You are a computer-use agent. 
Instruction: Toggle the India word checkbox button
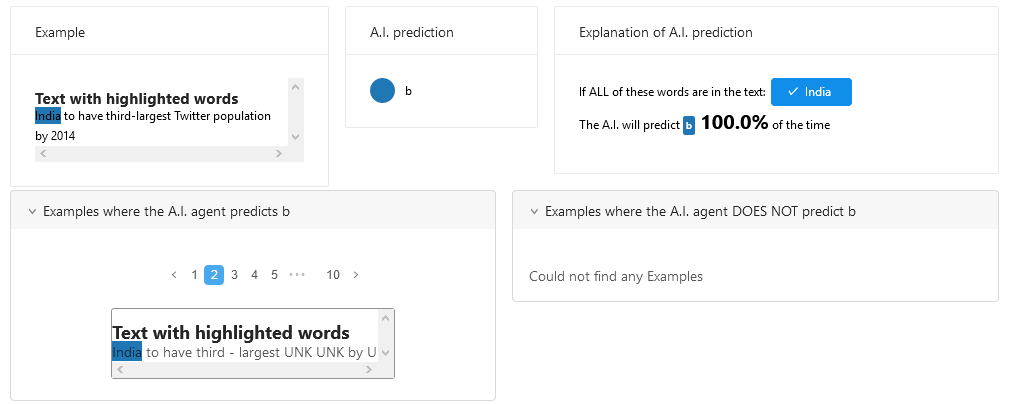[811, 92]
